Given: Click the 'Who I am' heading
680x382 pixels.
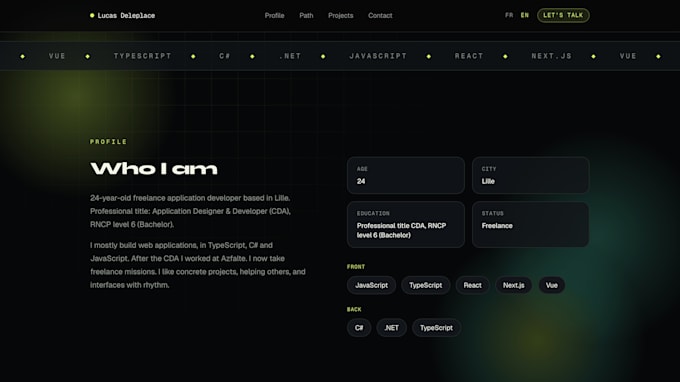Looking at the screenshot, I should pos(154,168).
